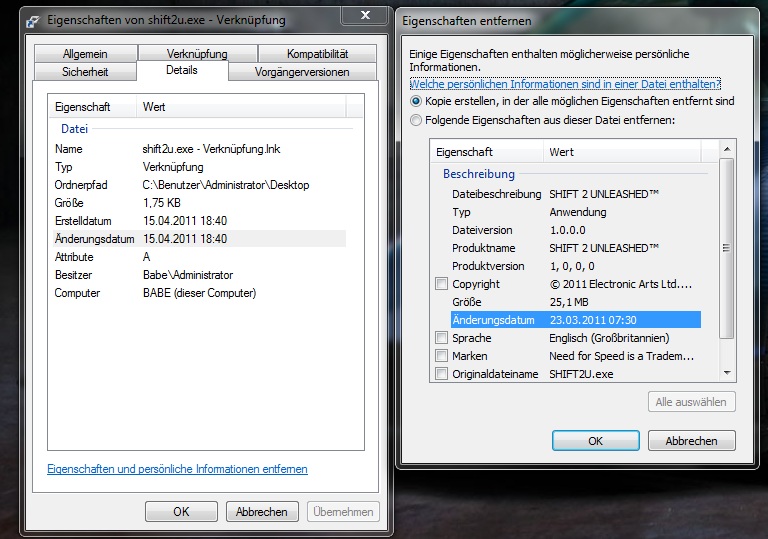The width and height of the screenshot is (768, 539).
Task: Click the property list scrollbar thumb
Action: pos(727,248)
